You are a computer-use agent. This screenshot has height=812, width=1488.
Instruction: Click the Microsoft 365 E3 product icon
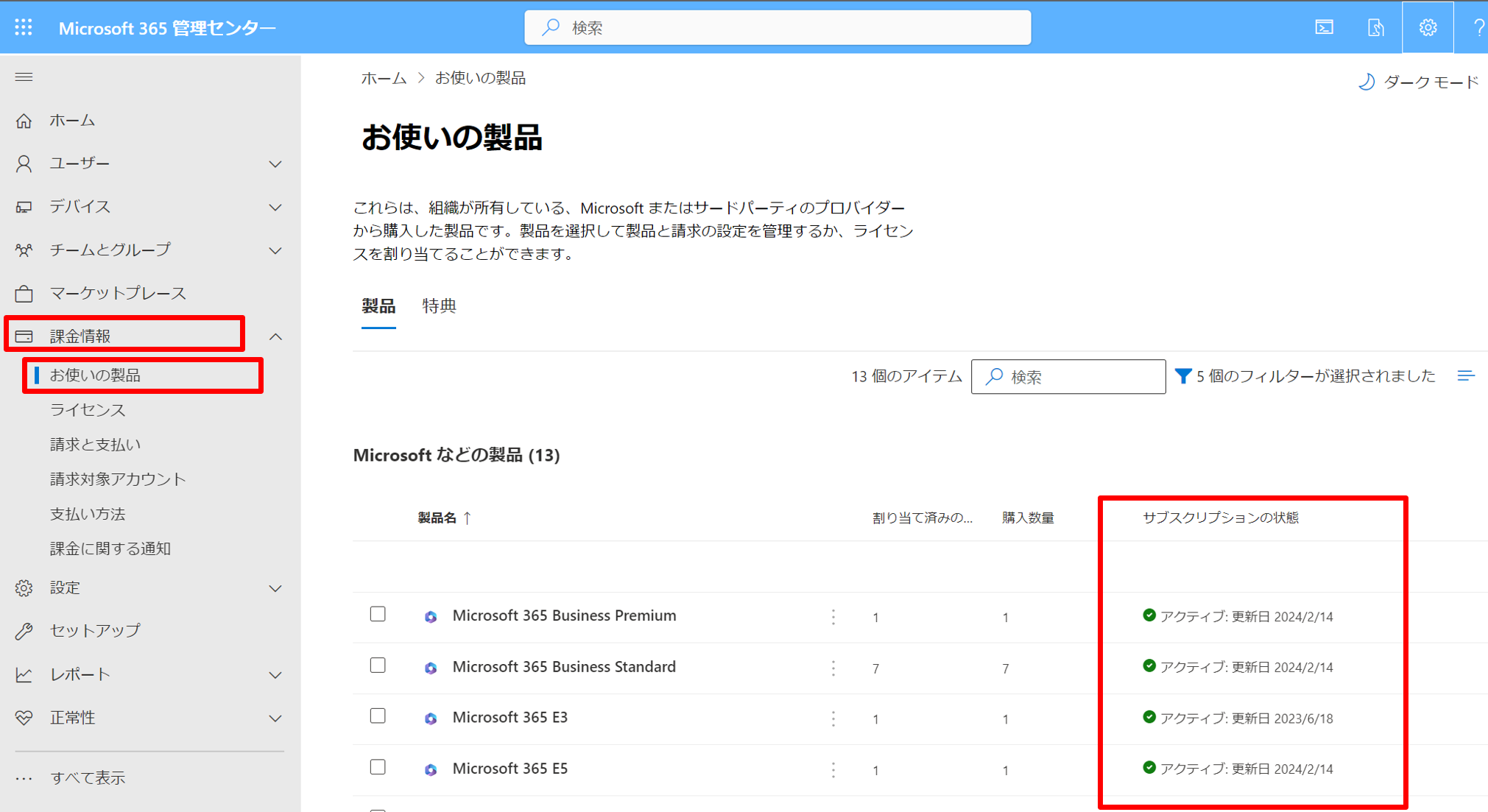coord(431,719)
